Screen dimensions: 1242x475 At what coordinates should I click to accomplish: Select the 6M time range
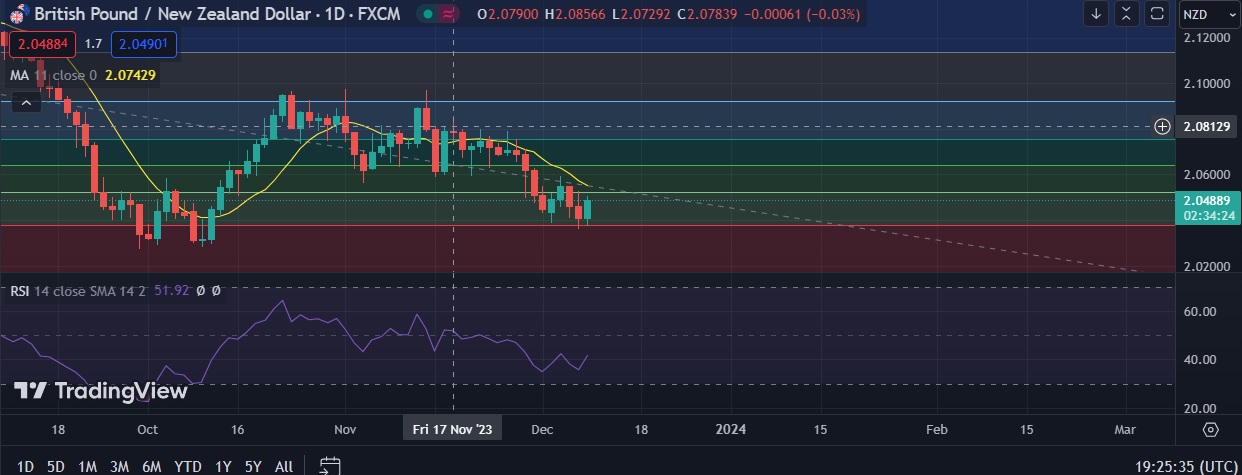[x=152, y=465]
